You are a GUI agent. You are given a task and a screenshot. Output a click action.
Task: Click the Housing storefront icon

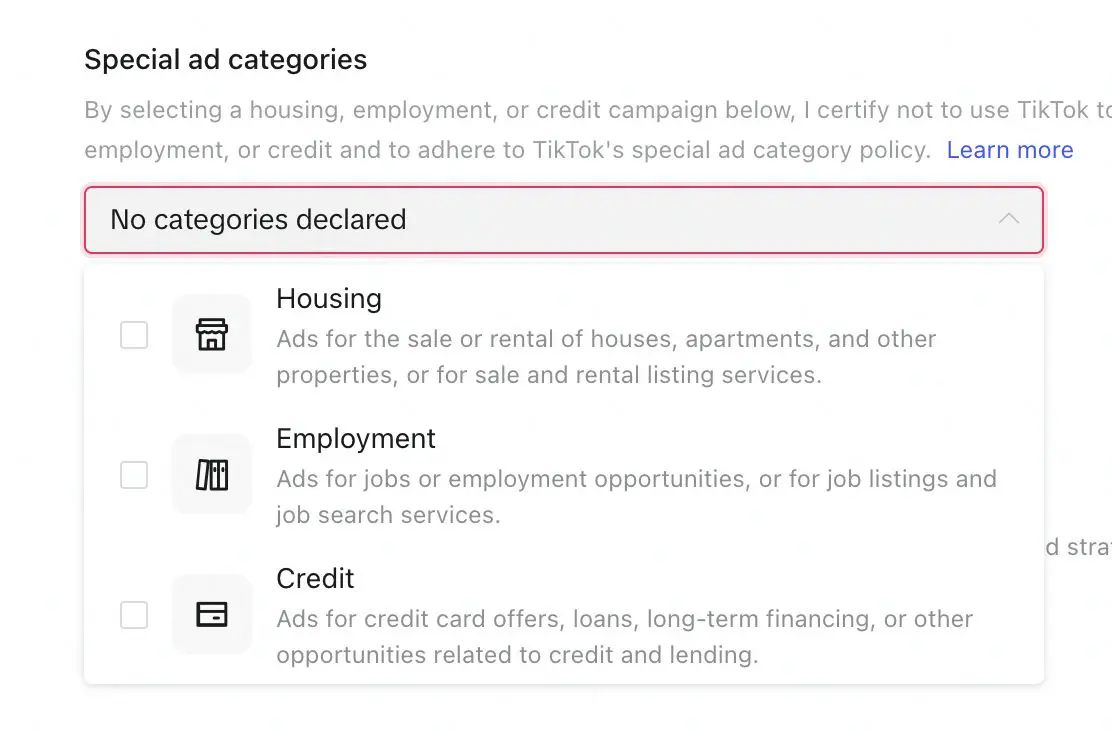coord(212,335)
